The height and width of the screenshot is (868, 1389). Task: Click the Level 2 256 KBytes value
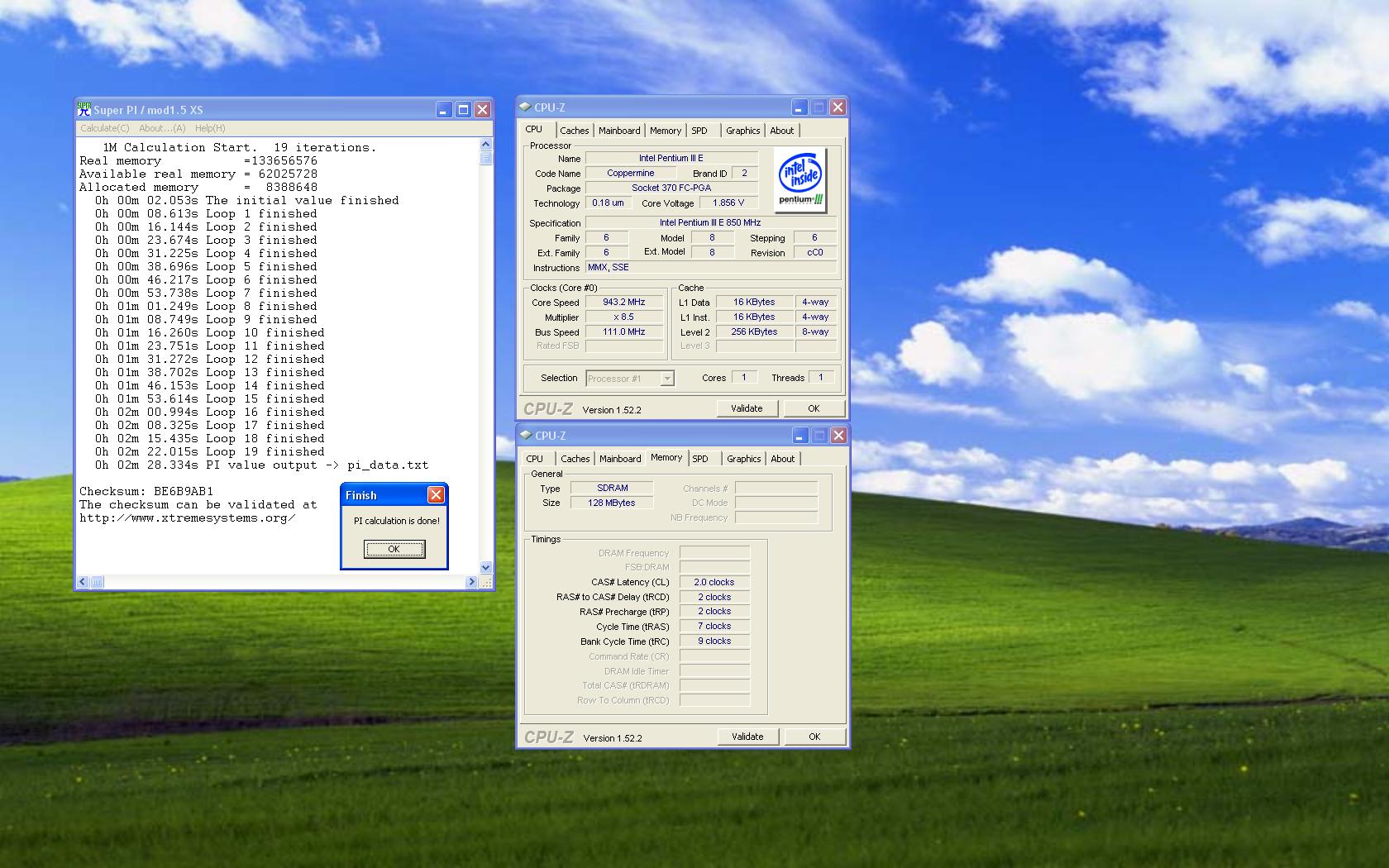[x=754, y=332]
